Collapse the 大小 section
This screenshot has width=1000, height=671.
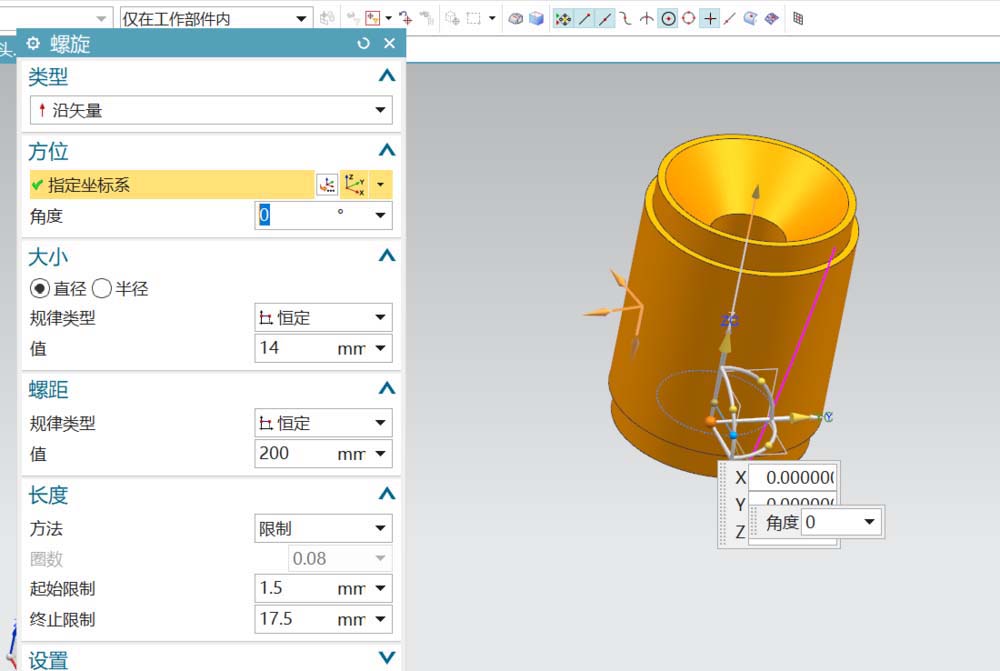[x=386, y=256]
